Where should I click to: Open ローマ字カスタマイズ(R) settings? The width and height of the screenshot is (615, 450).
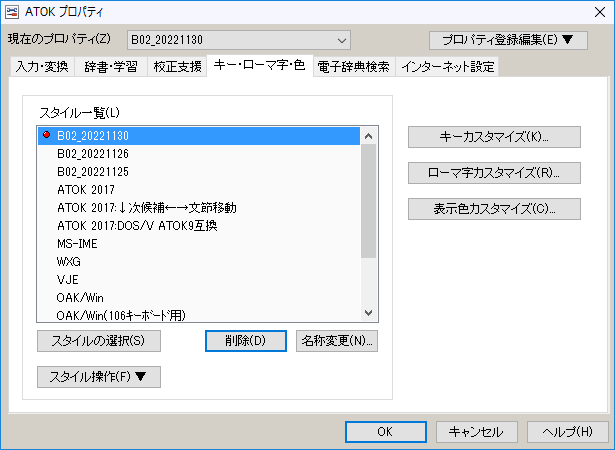(494, 173)
